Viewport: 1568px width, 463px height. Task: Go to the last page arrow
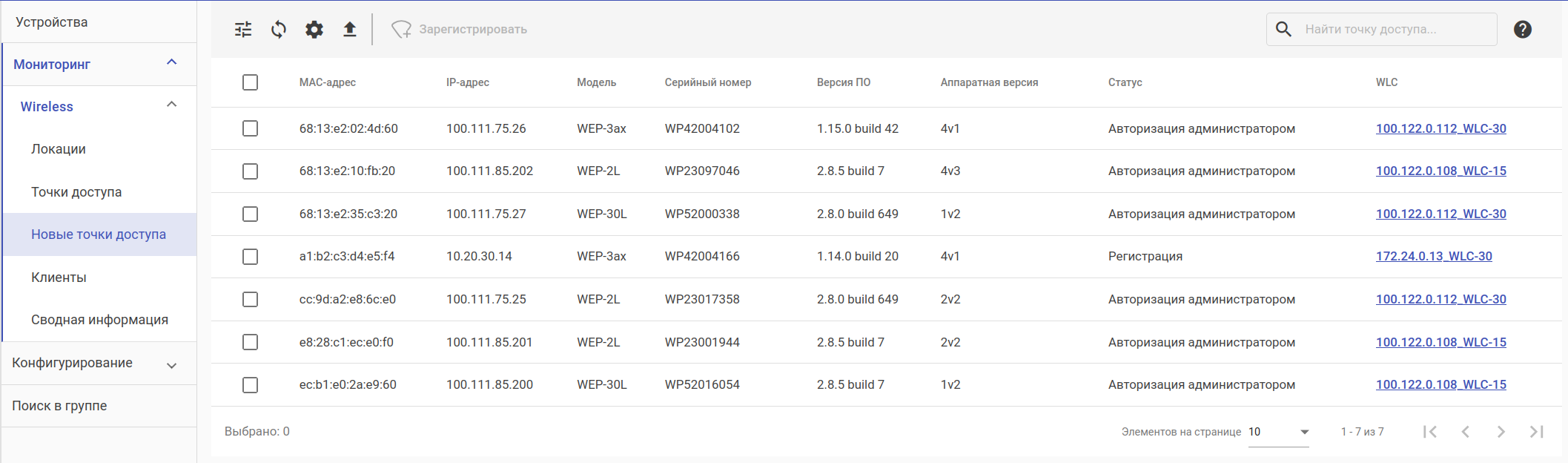tap(1536, 432)
